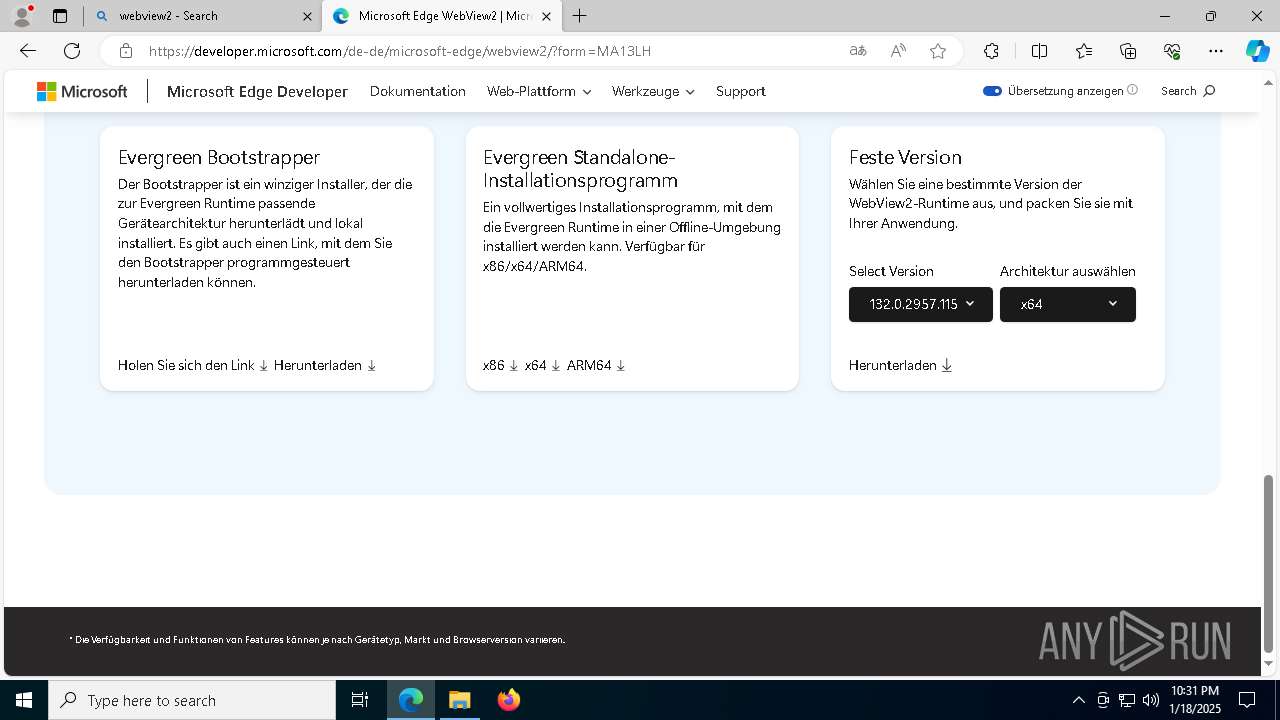This screenshot has width=1280, height=720.
Task: Click the Search magnifier in site header
Action: click(1209, 91)
